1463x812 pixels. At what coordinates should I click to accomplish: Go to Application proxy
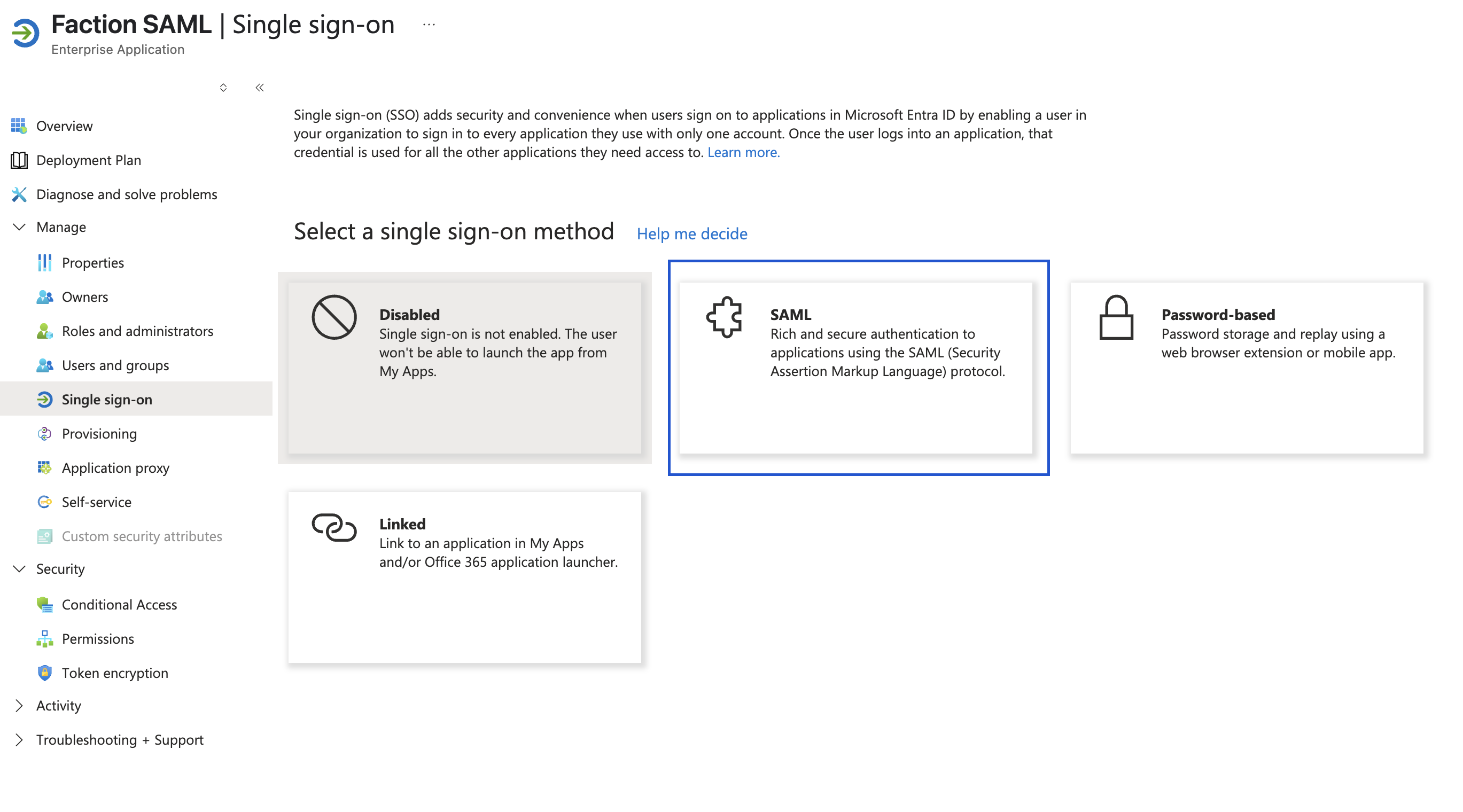[115, 468]
